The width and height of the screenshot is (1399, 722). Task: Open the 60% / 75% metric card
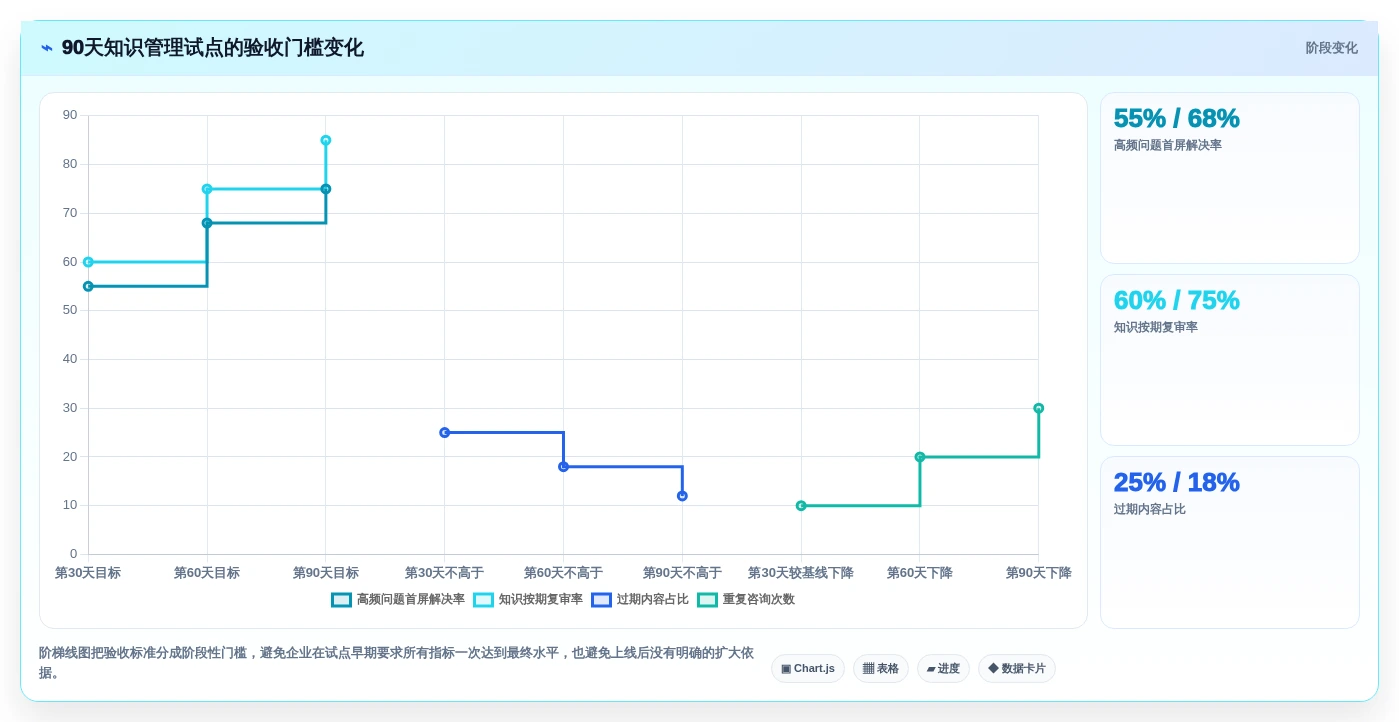coord(1229,360)
